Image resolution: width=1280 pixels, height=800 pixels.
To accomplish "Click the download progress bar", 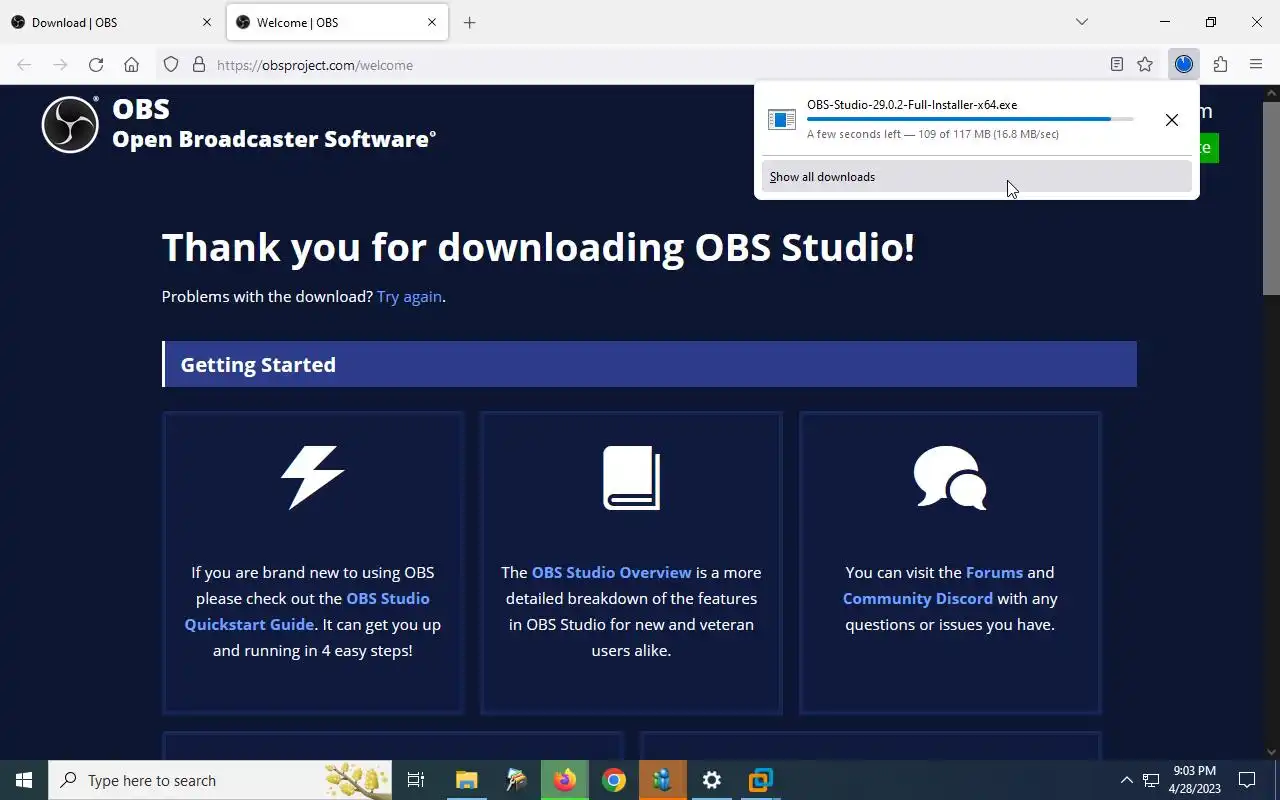I will click(x=970, y=119).
